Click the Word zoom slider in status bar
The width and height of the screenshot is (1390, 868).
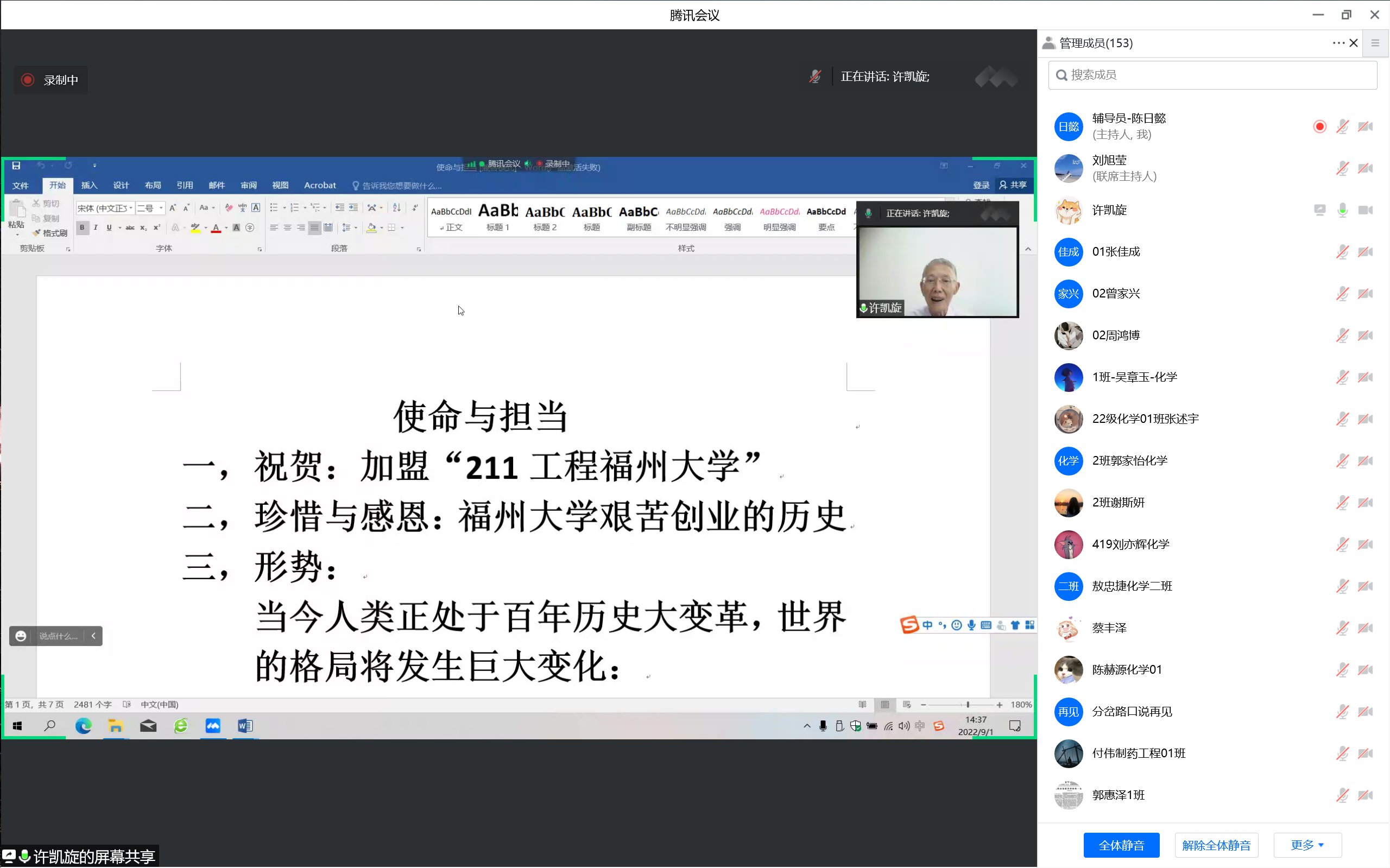coord(968,705)
